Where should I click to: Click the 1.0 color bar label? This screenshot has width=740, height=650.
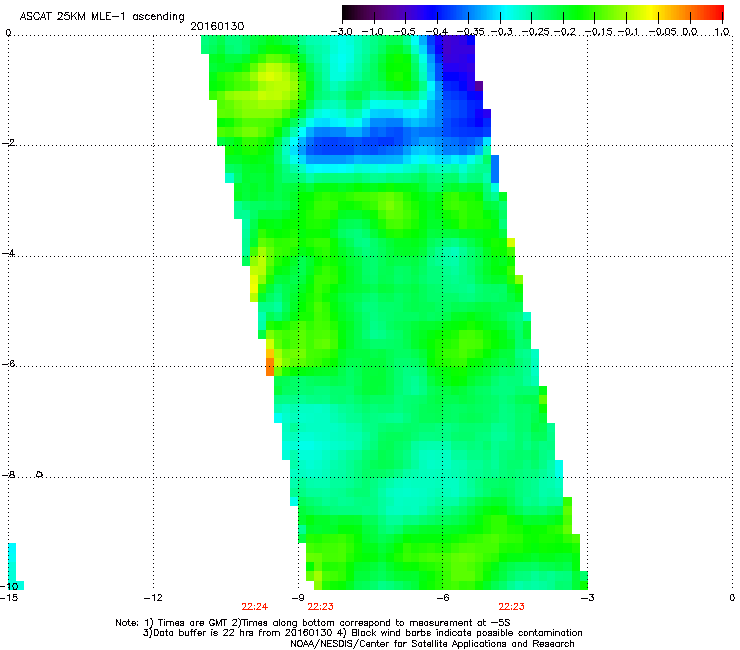pyautogui.click(x=722, y=32)
